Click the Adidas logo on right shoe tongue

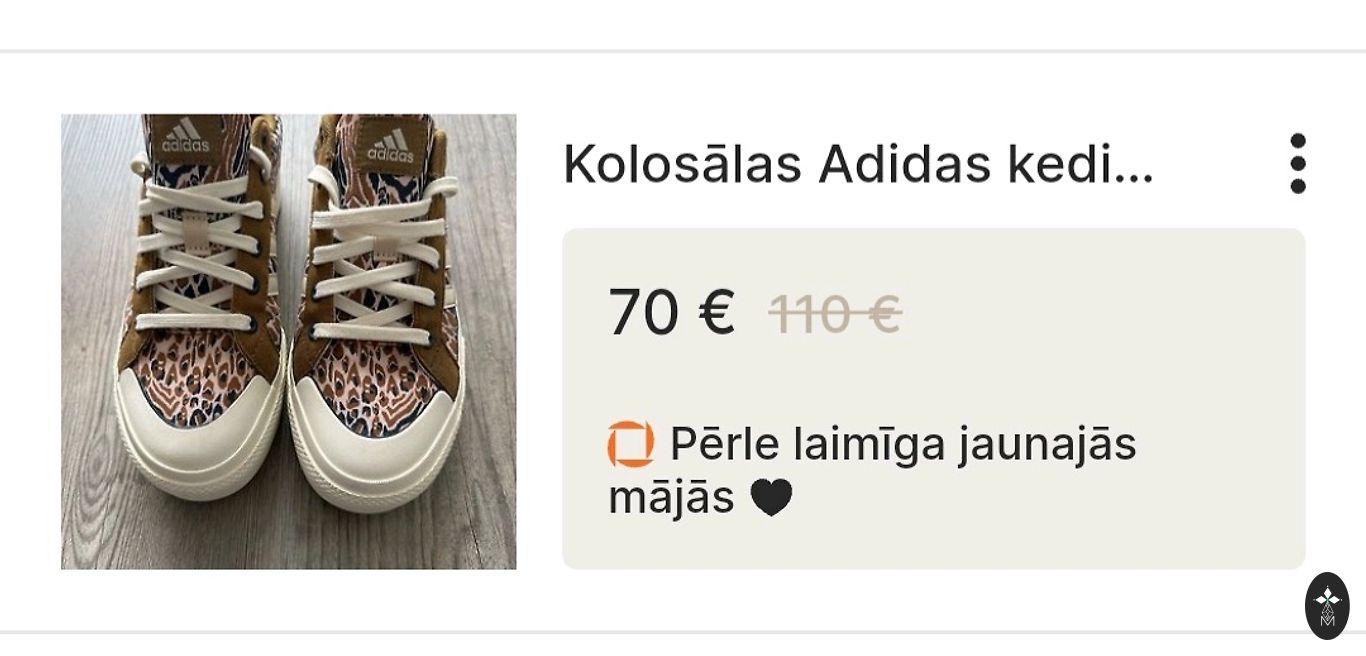tap(390, 147)
